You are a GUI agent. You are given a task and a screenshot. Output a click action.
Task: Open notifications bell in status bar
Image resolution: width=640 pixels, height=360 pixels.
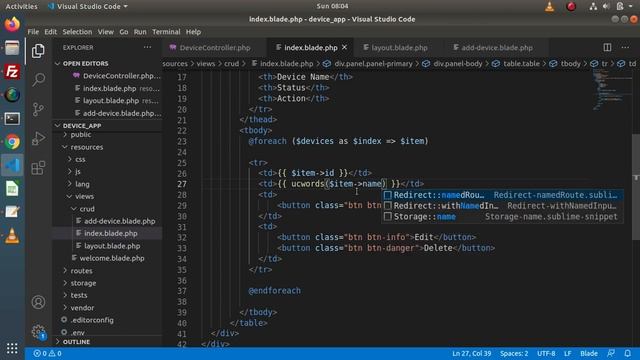click(628, 353)
